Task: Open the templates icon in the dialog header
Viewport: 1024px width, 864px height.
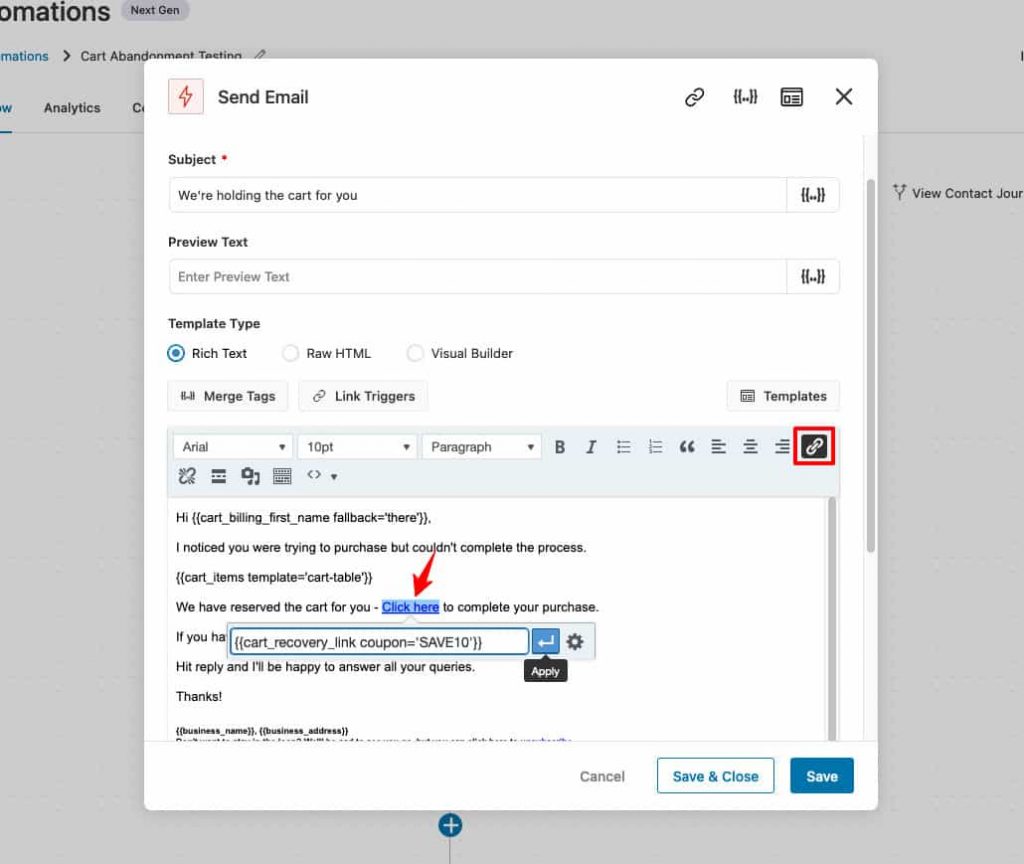Action: pyautogui.click(x=792, y=97)
